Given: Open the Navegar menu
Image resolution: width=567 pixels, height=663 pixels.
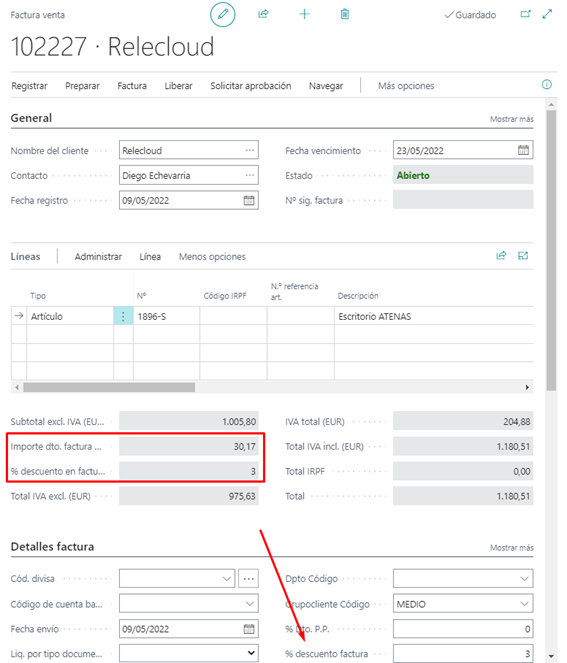Looking at the screenshot, I should click(326, 86).
